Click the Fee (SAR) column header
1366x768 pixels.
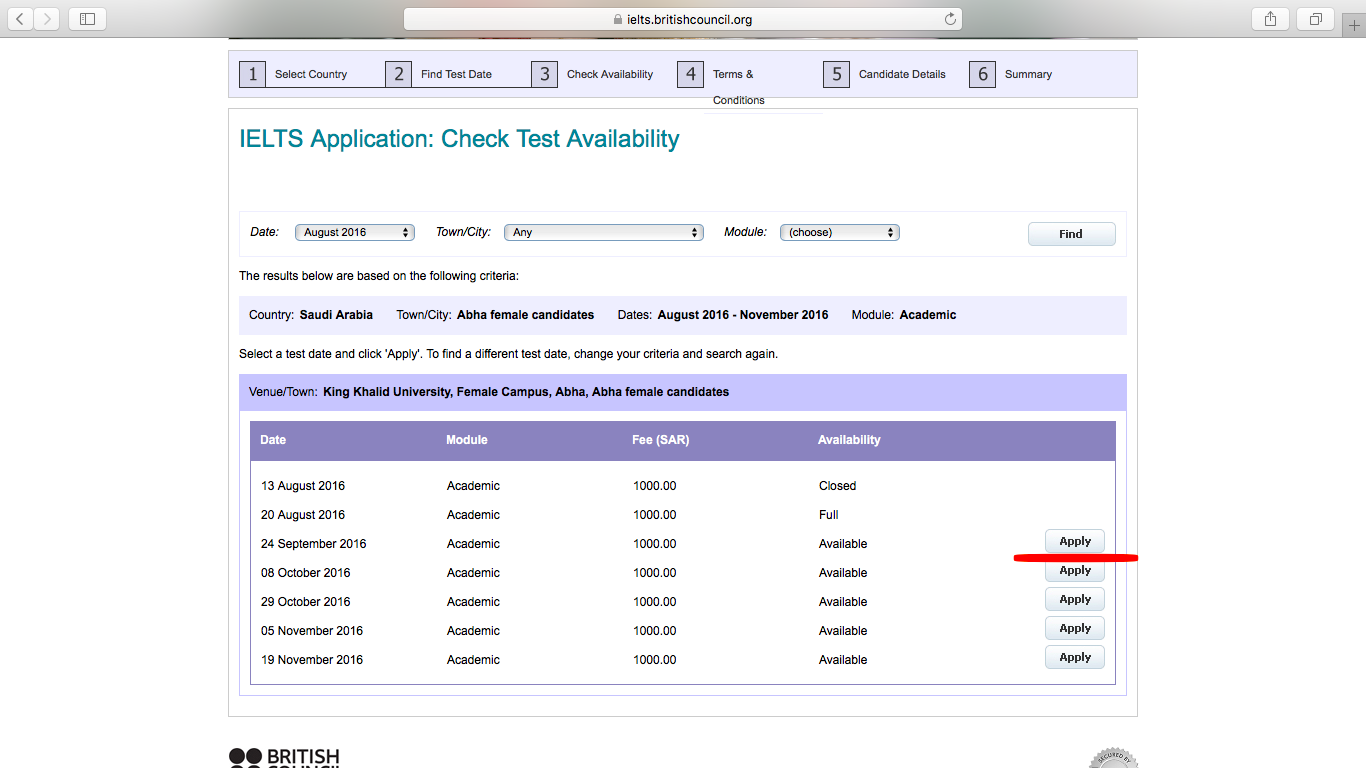[x=661, y=440]
